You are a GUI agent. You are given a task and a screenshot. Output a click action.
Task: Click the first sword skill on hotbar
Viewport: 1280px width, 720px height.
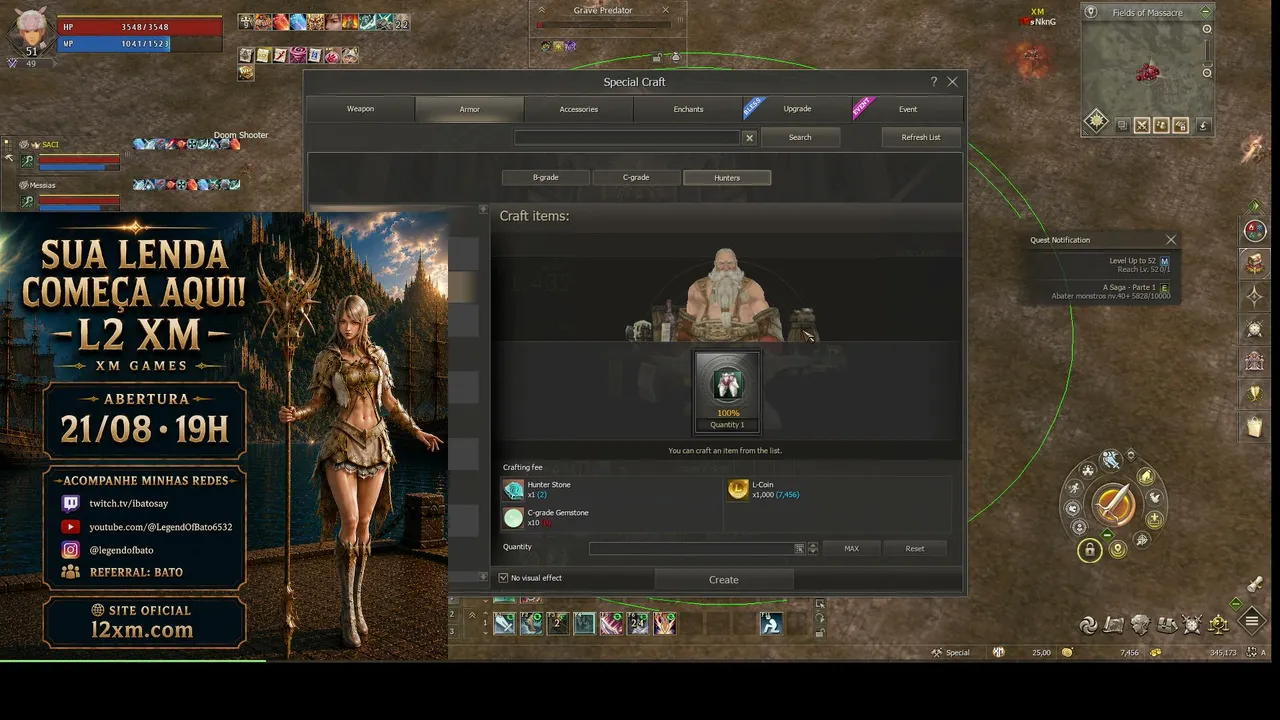(x=504, y=623)
